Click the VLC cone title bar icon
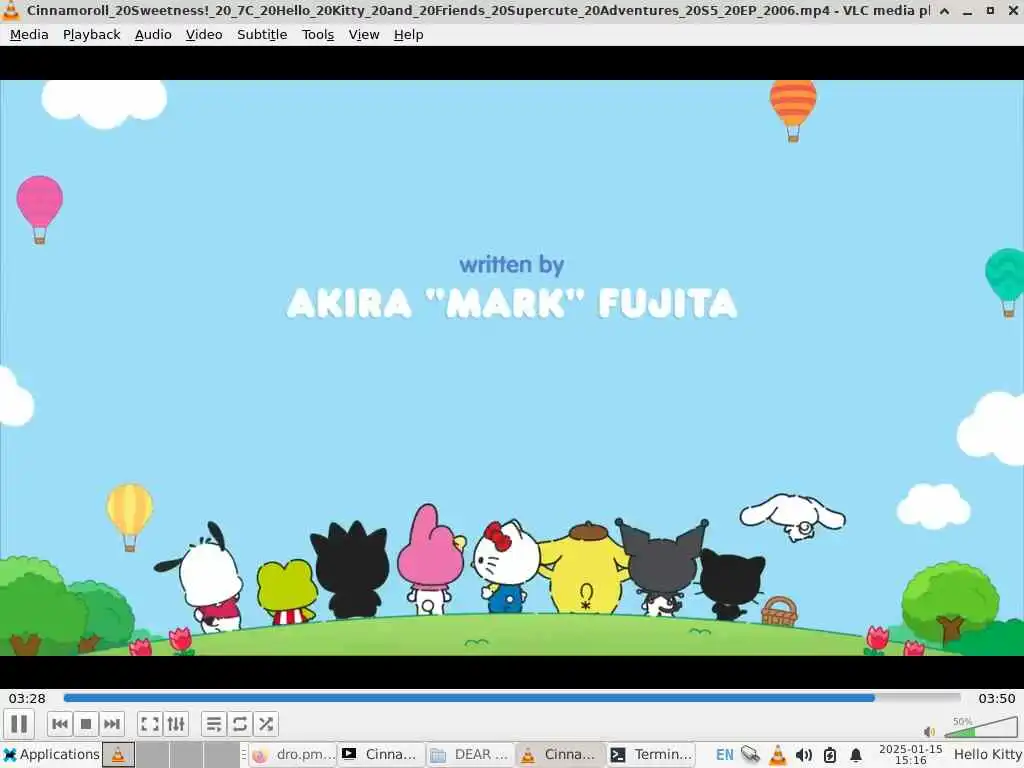1024x768 pixels. (x=10, y=10)
